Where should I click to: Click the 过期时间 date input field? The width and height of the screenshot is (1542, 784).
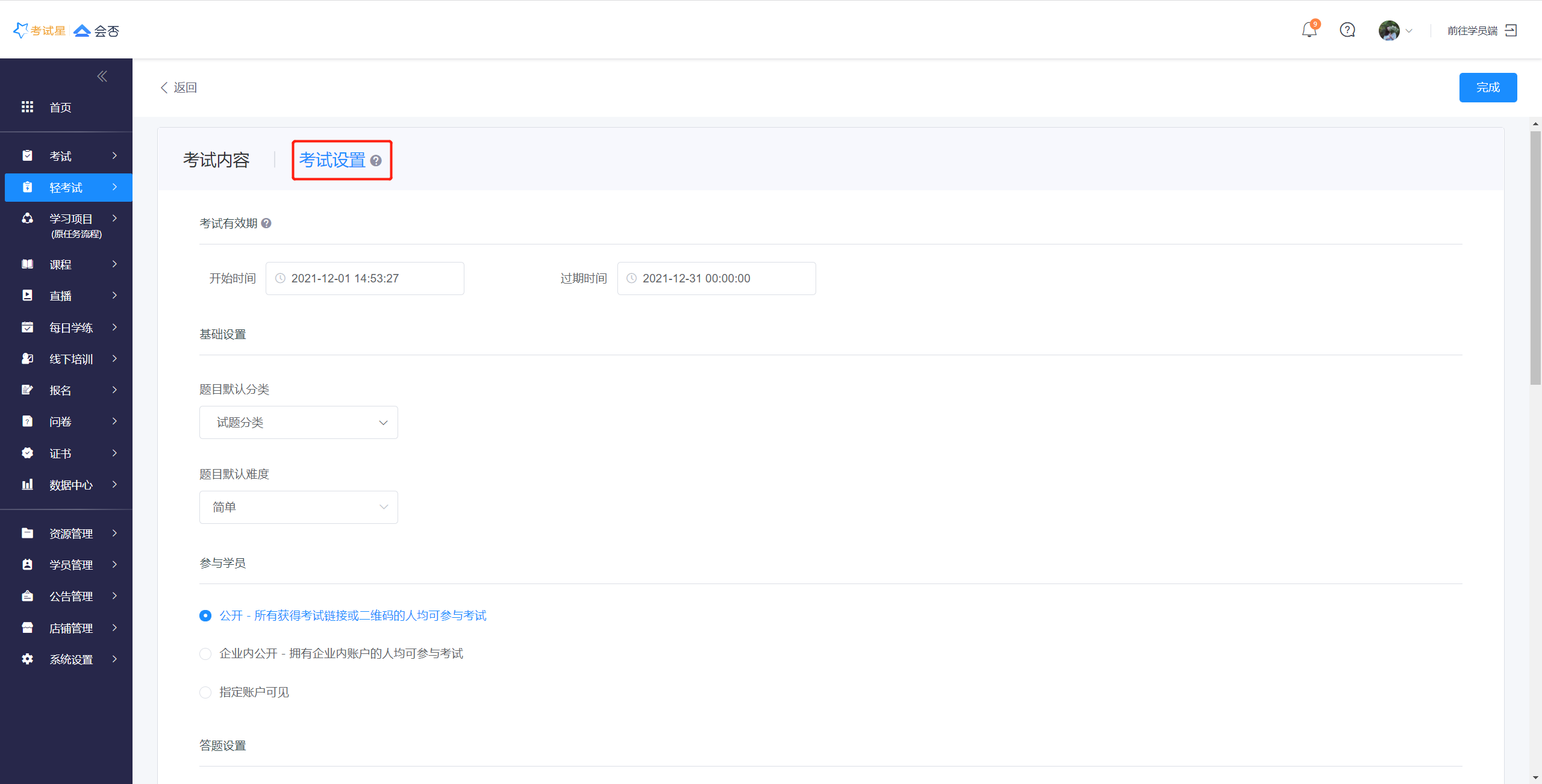[716, 279]
